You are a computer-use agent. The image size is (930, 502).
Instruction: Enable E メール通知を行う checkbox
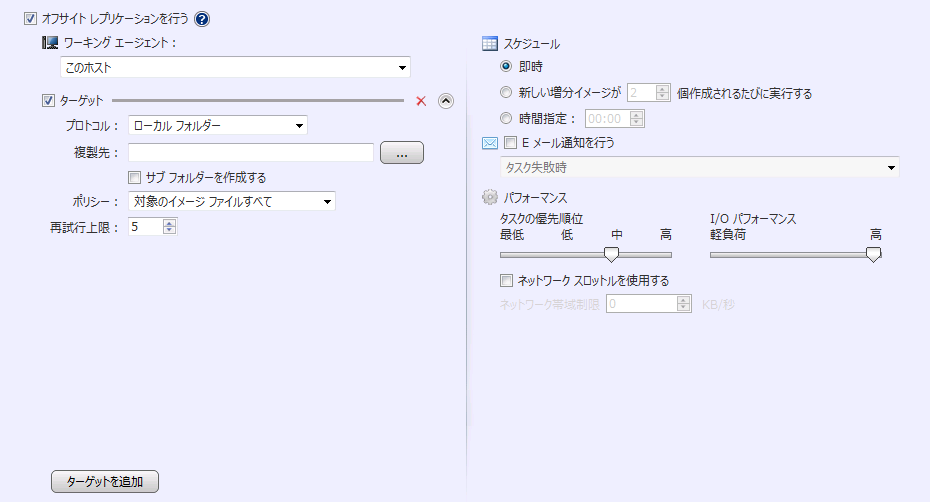click(510, 143)
